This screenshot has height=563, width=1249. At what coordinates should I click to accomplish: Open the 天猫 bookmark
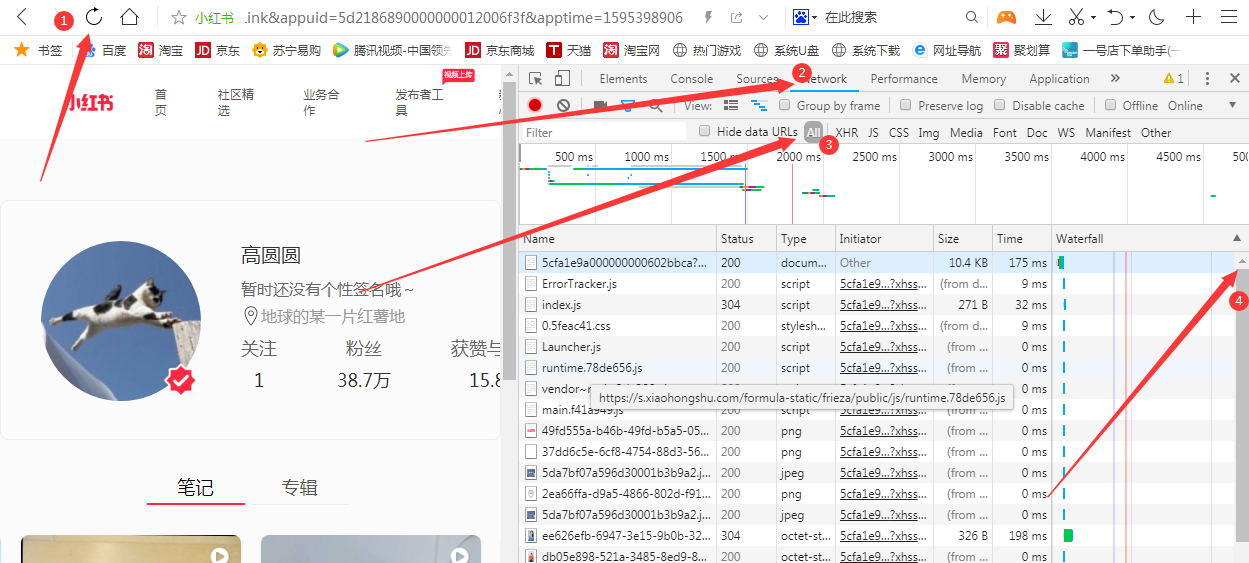pyautogui.click(x=569, y=50)
